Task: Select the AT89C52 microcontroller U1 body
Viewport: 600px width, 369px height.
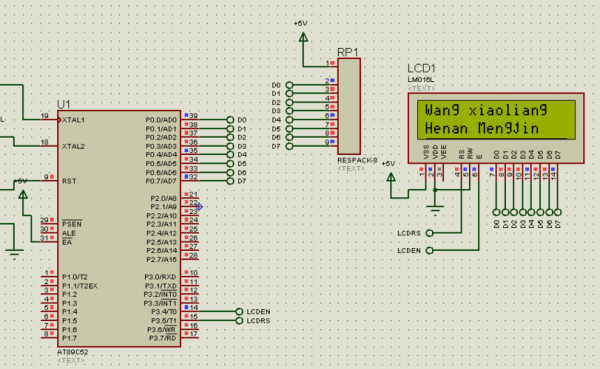Action: [119, 229]
